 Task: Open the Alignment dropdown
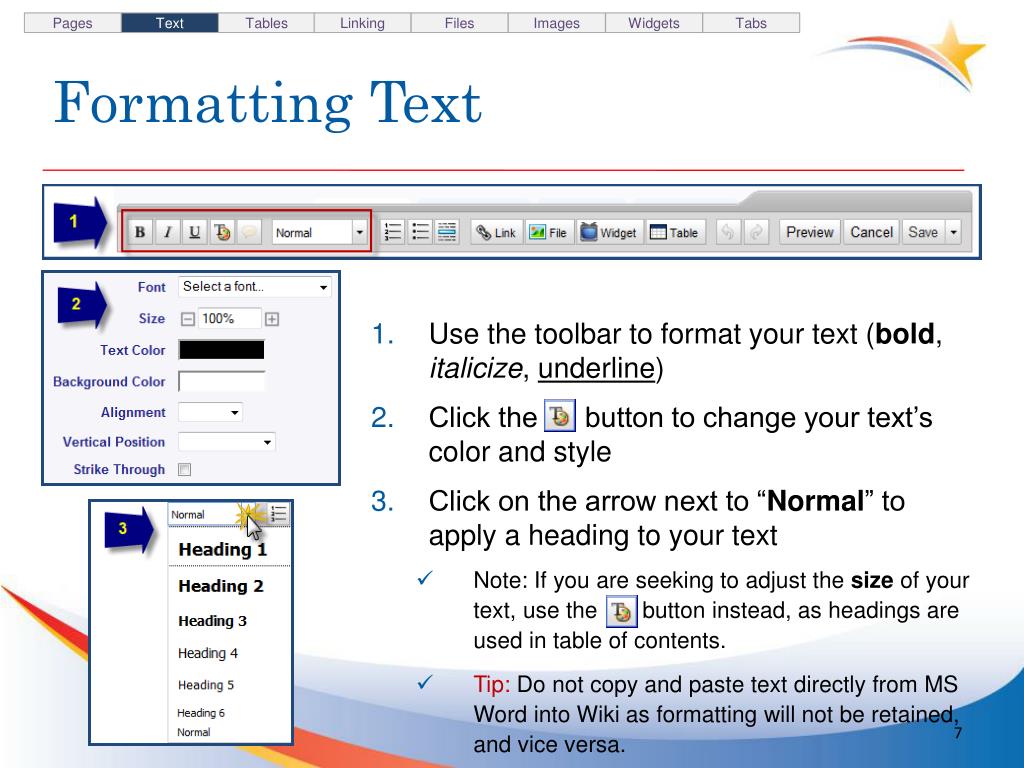pyautogui.click(x=210, y=412)
